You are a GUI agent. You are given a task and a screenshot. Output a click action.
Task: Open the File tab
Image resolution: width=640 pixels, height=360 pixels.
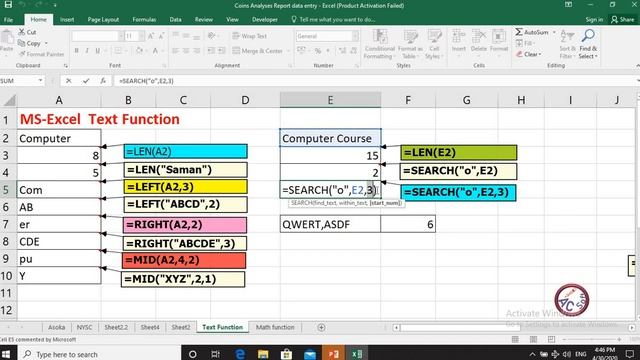tap(9, 20)
